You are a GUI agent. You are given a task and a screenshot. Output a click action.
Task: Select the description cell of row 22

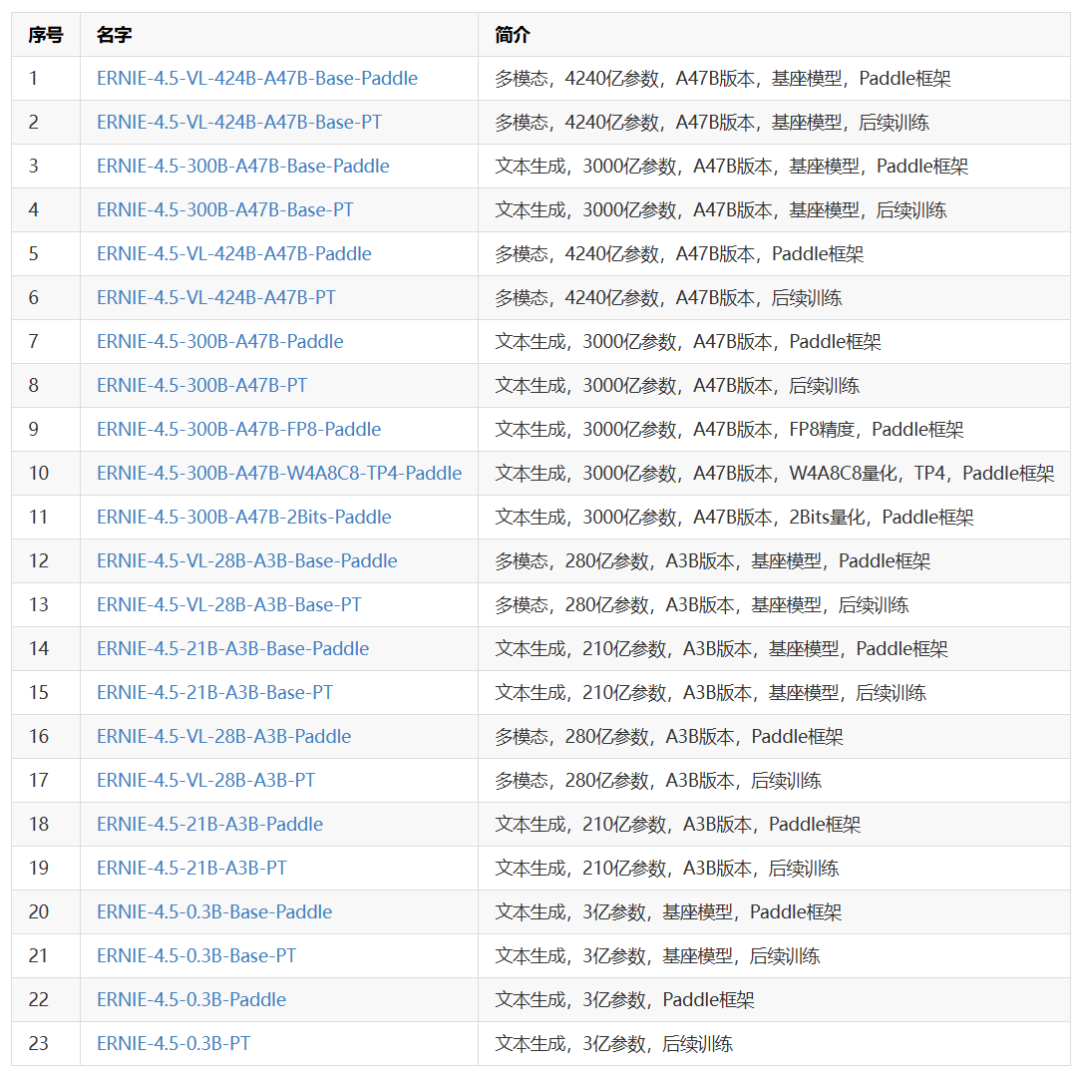(774, 1000)
